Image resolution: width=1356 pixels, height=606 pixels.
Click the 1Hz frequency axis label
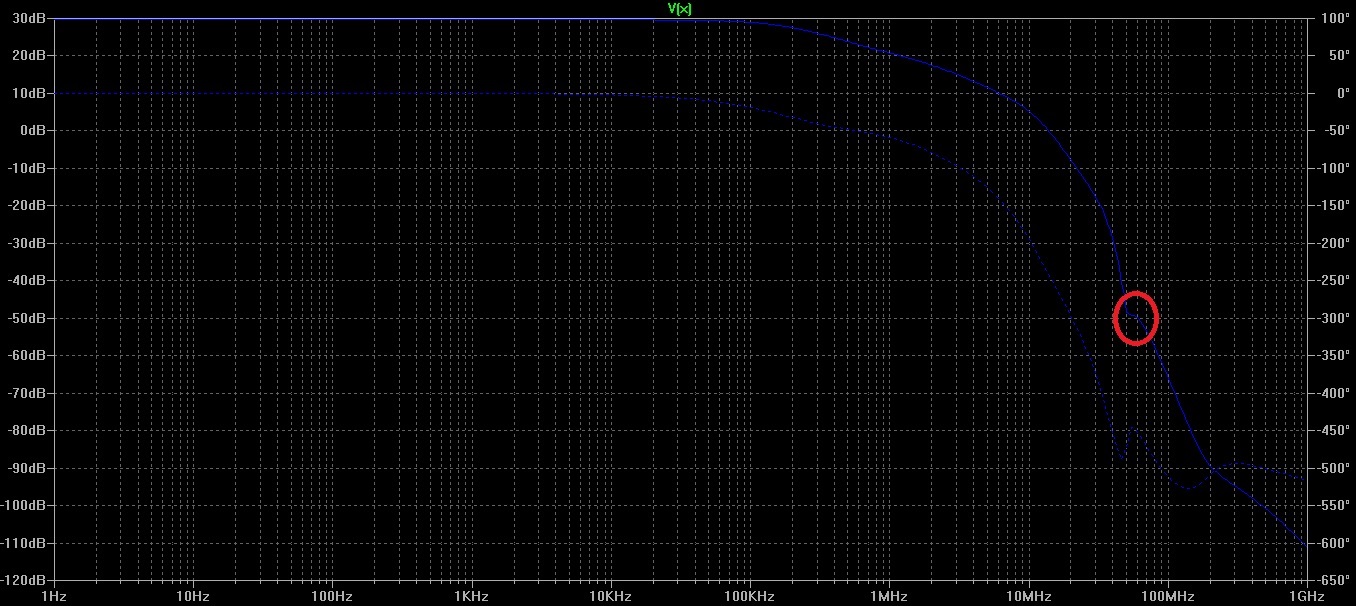tap(55, 596)
